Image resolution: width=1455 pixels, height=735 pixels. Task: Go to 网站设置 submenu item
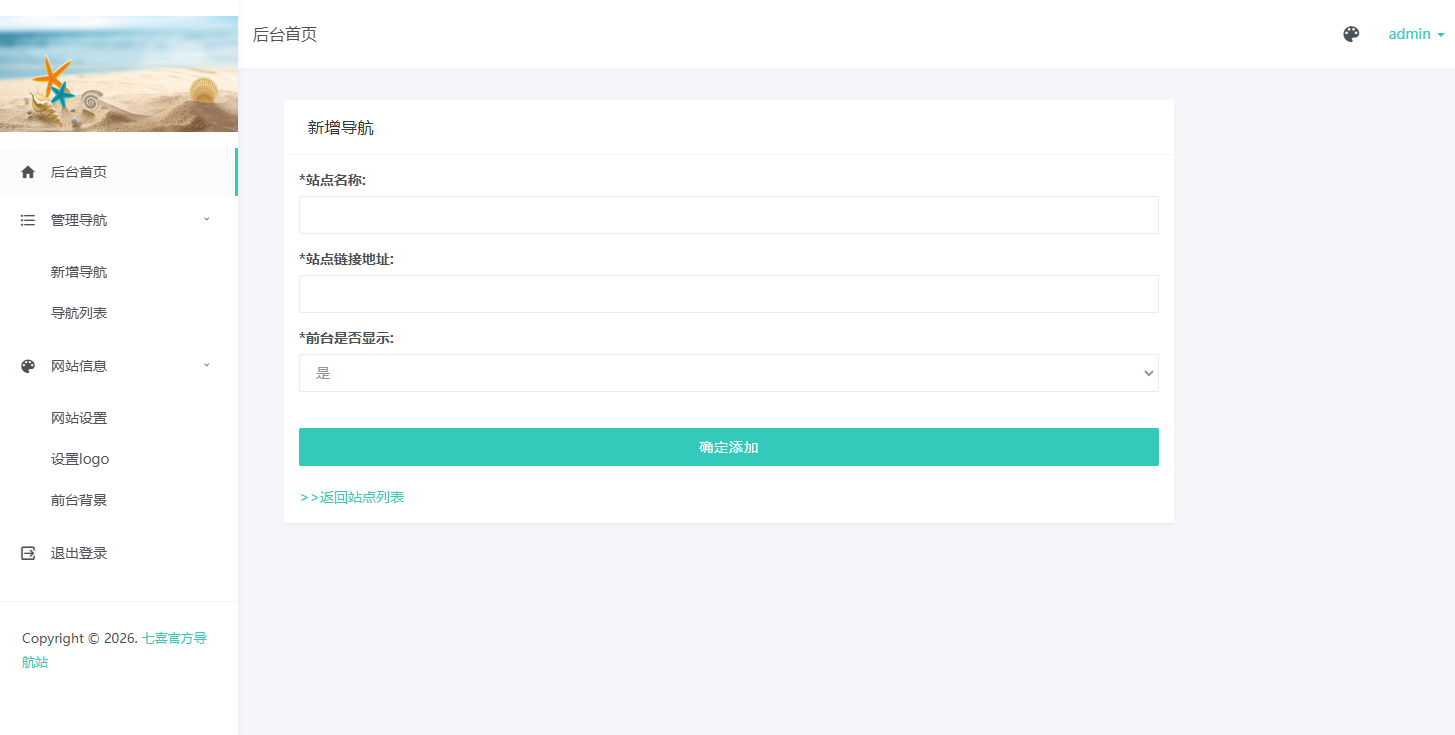coord(79,418)
